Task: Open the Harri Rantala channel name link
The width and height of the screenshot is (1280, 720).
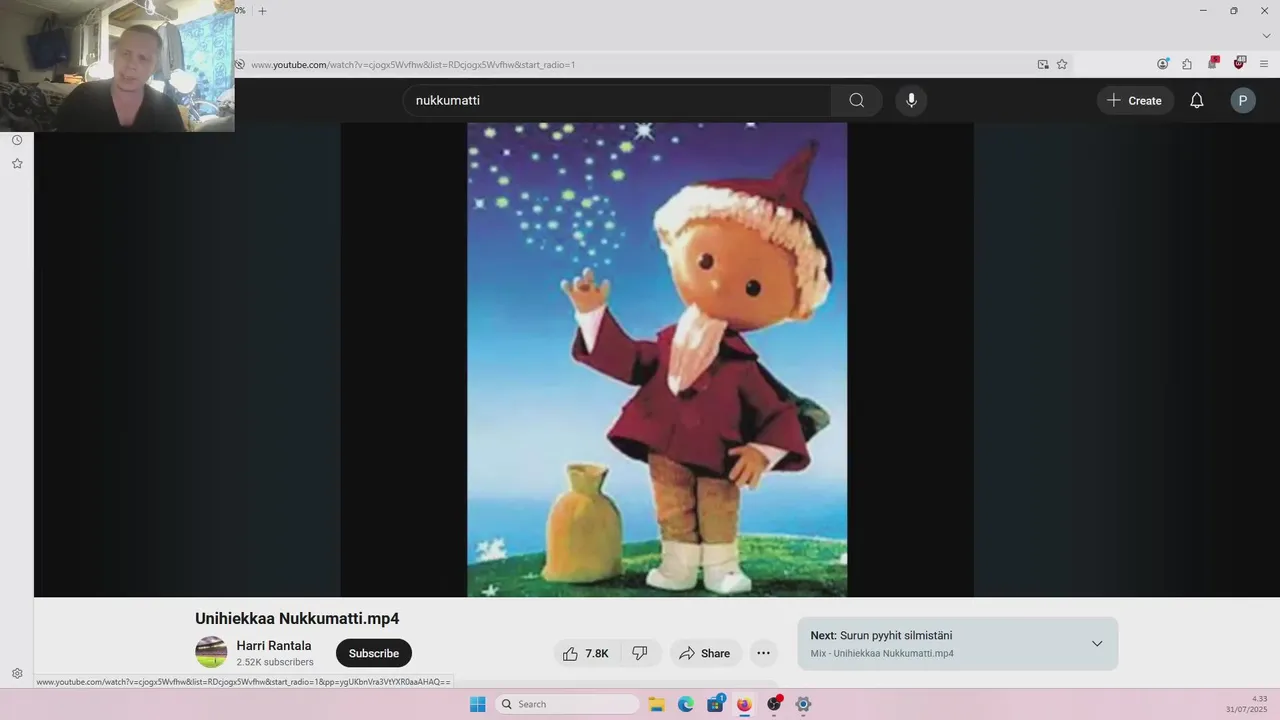Action: 274,646
